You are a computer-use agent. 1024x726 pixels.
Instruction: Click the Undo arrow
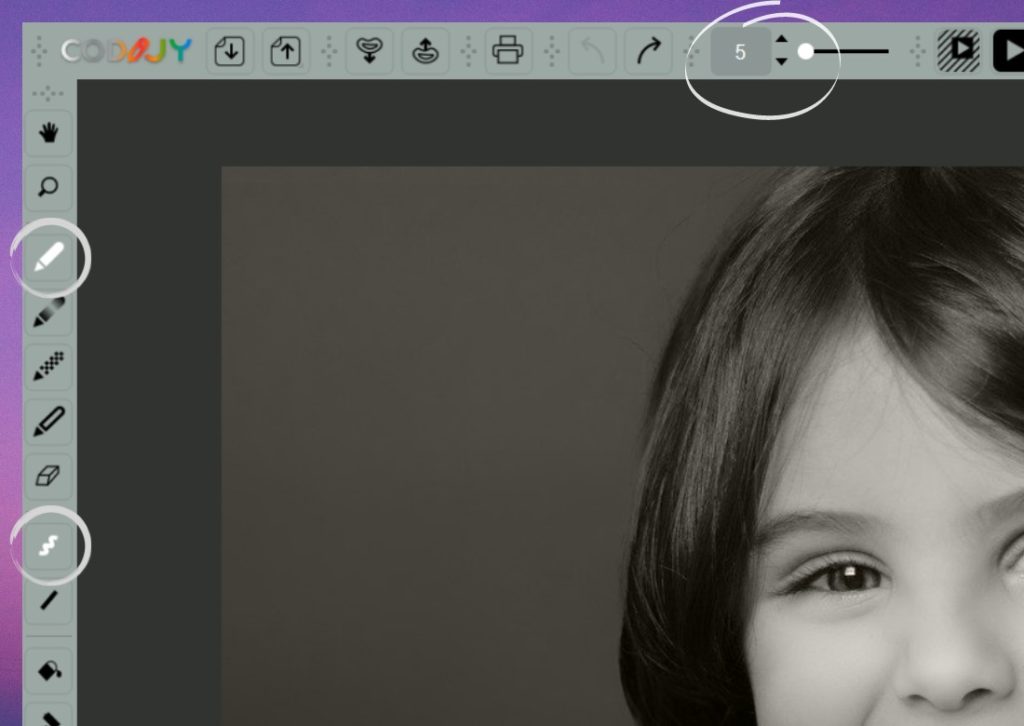593,50
